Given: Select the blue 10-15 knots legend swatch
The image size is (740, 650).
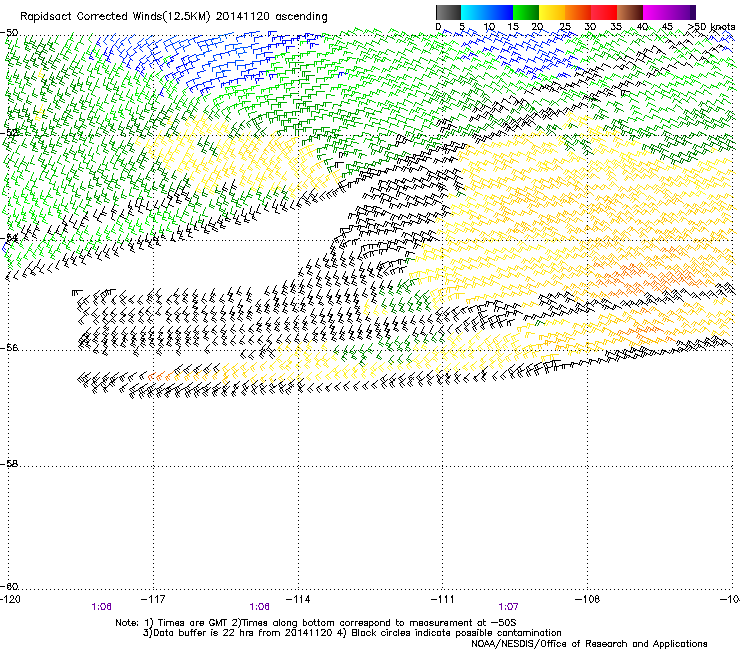Looking at the screenshot, I should pyautogui.click(x=499, y=12).
